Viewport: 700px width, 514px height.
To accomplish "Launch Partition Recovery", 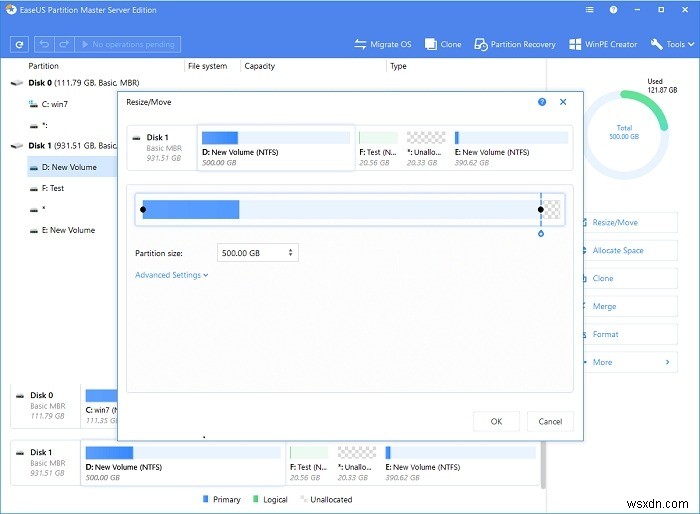I will coord(515,44).
